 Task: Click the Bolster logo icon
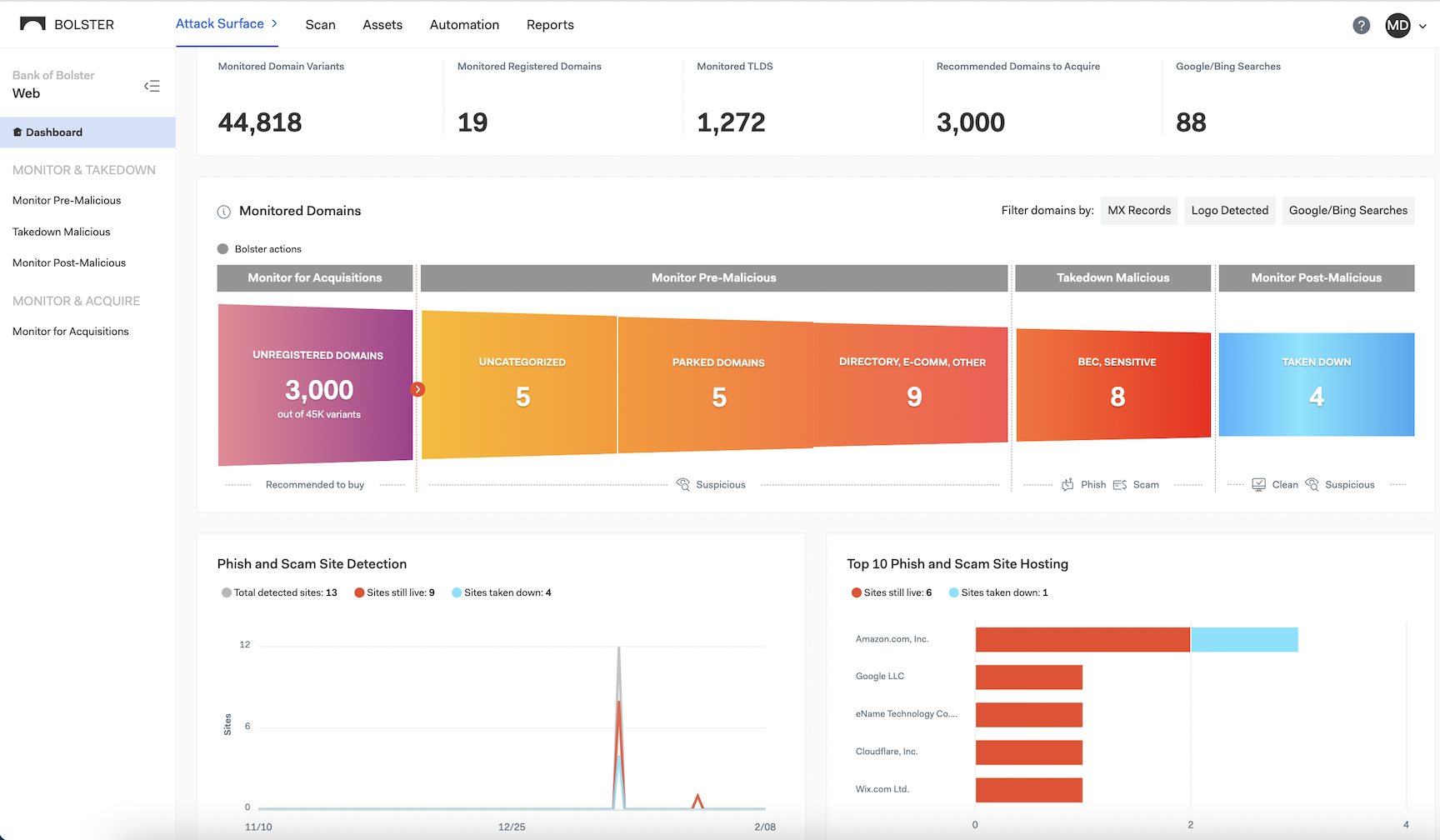32,24
